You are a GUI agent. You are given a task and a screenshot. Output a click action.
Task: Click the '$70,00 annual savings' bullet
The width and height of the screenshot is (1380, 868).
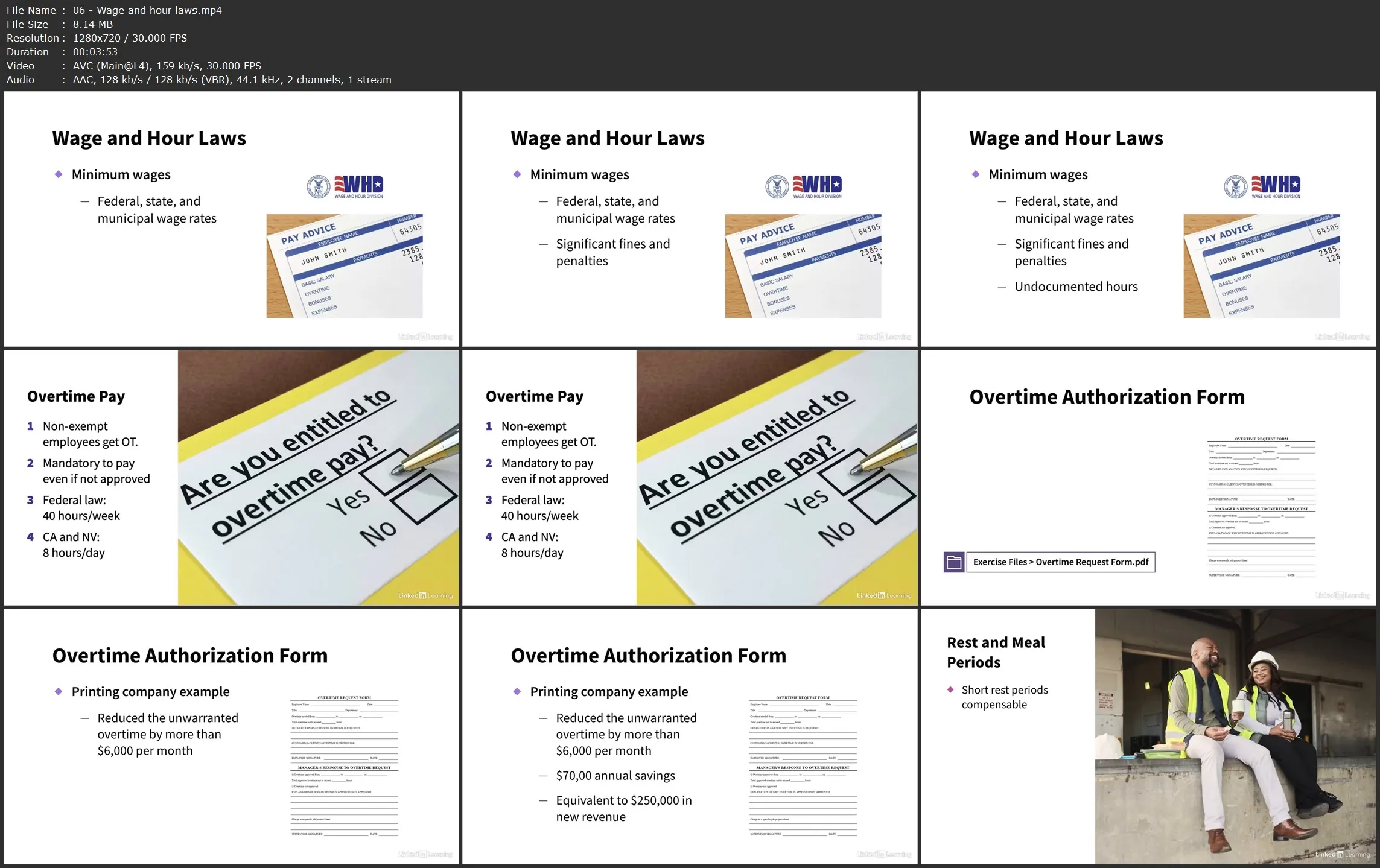615,776
